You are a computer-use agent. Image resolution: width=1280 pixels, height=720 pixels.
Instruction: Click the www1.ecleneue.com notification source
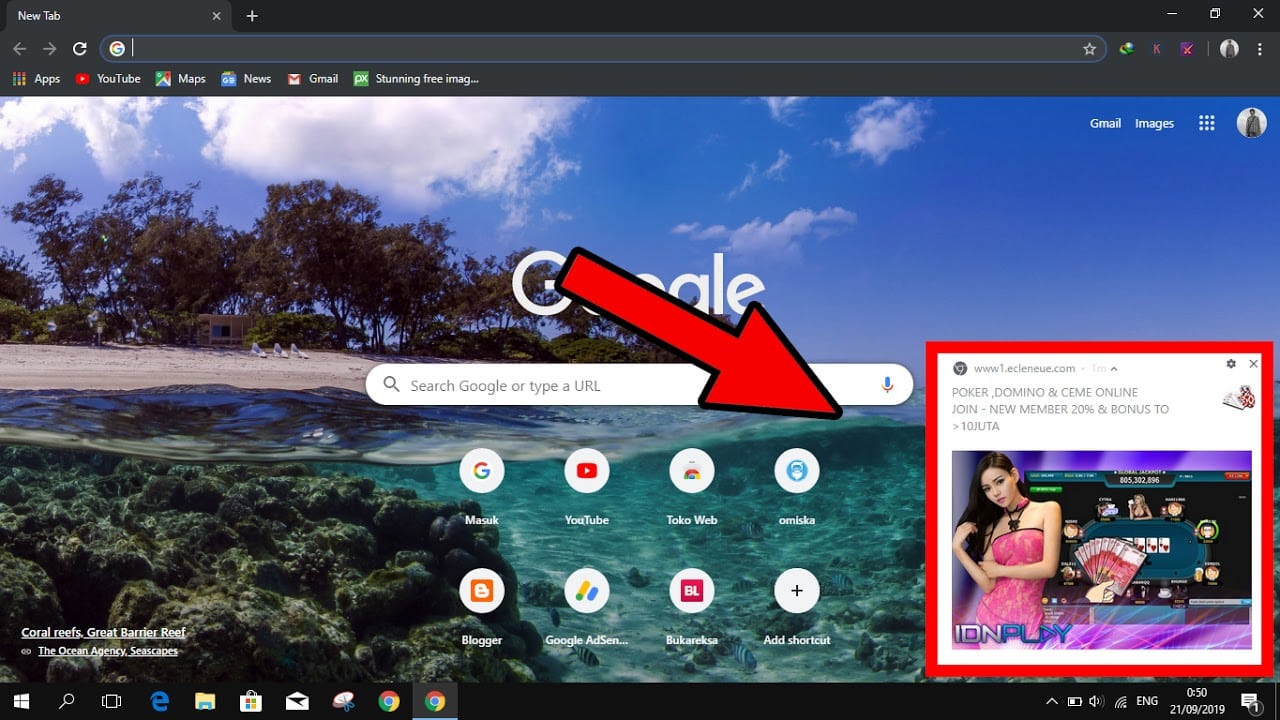tap(1024, 369)
